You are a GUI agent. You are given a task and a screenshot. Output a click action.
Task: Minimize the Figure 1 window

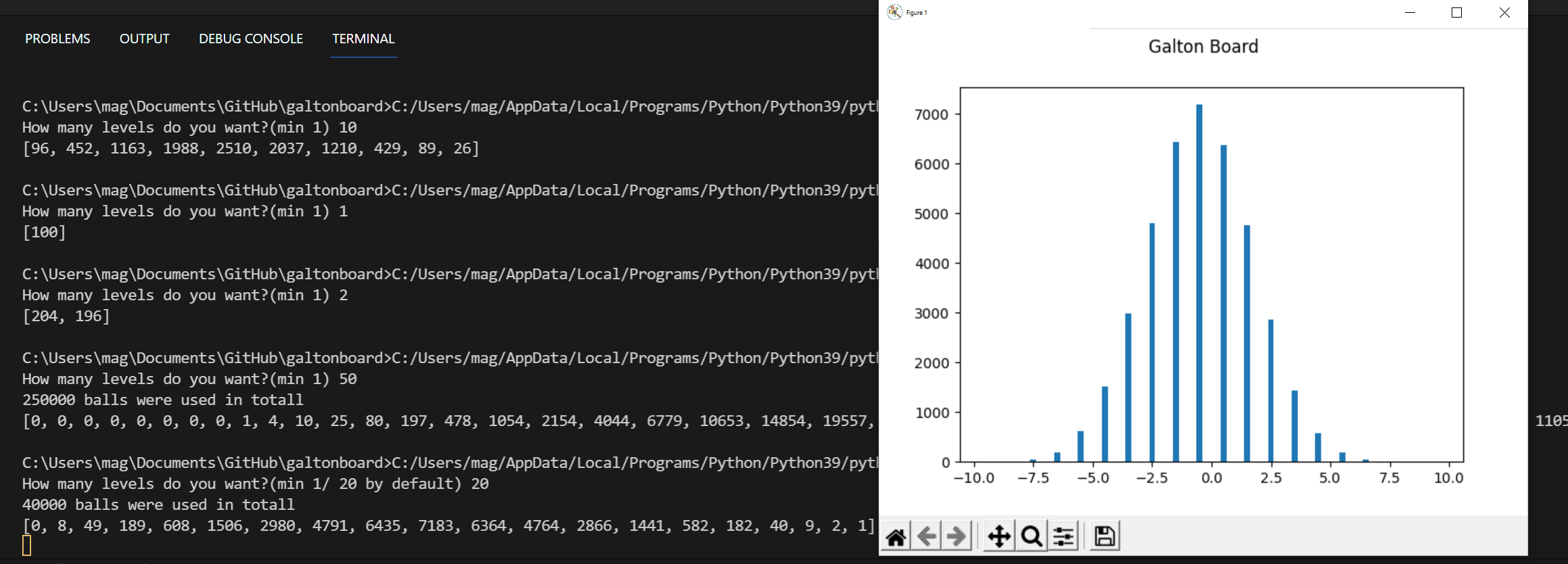[1410, 13]
